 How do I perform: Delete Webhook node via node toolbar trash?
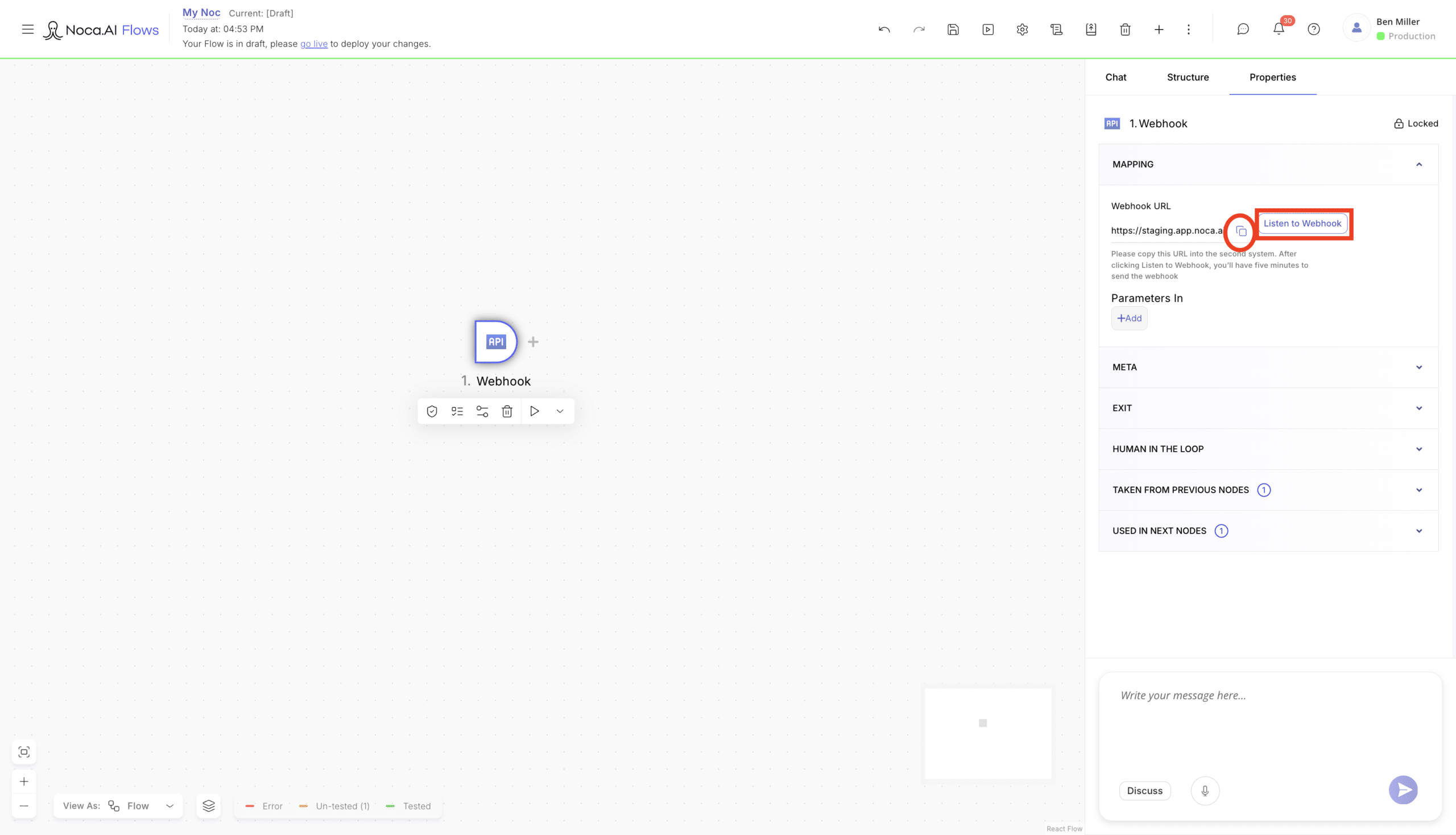pos(507,411)
